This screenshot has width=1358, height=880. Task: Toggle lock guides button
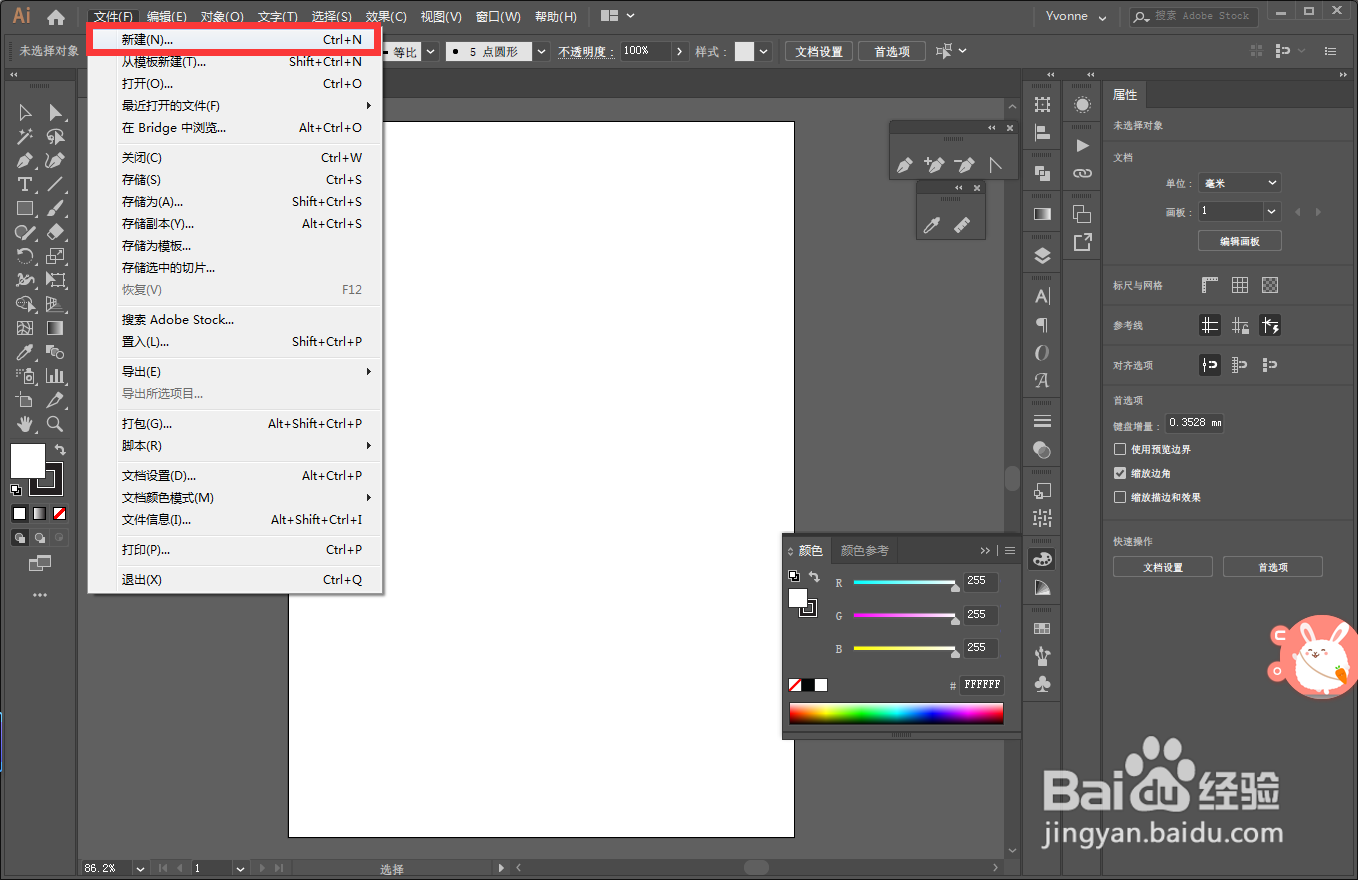point(1240,325)
